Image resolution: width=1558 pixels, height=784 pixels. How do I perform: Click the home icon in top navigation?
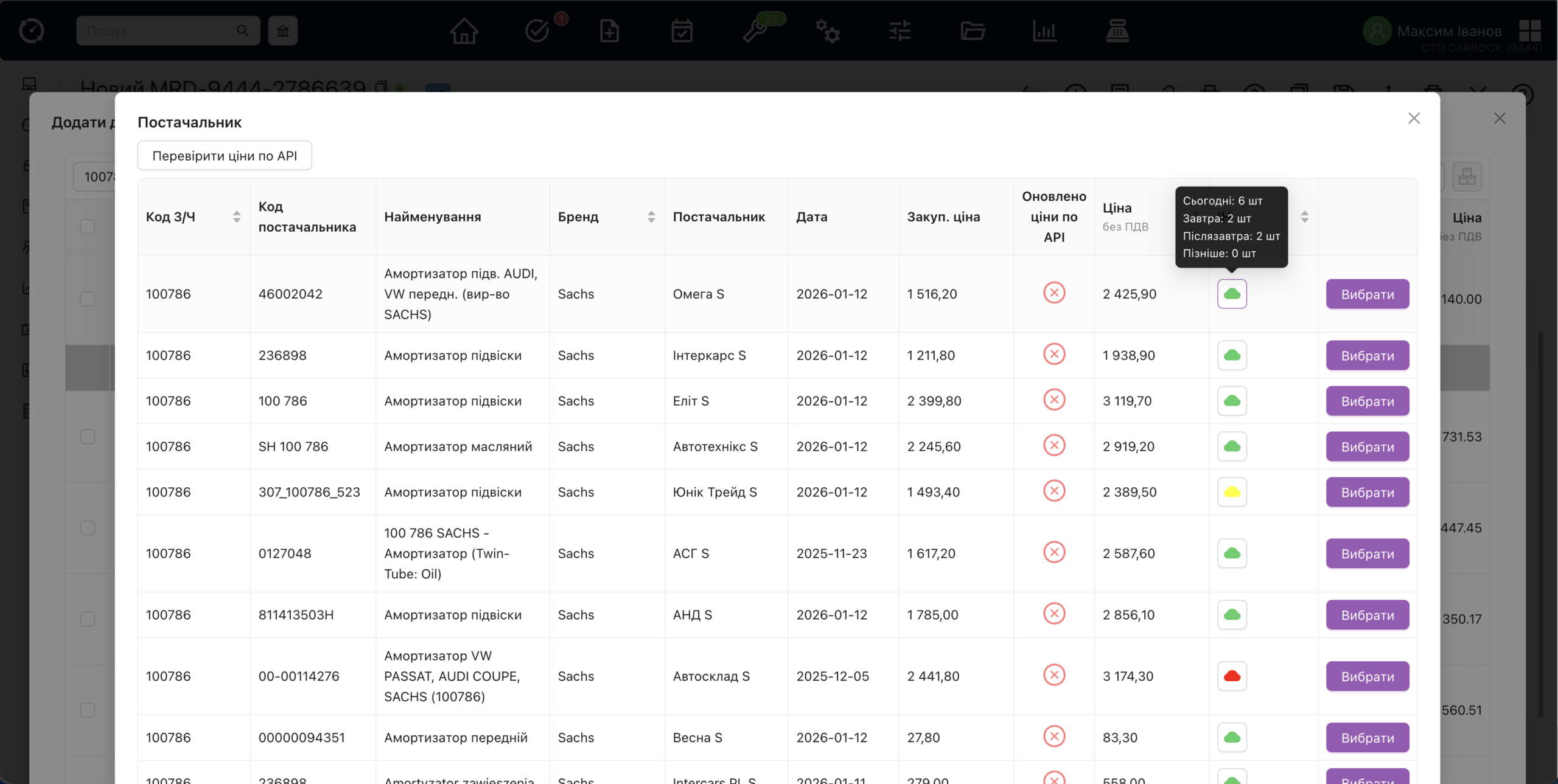coord(464,30)
